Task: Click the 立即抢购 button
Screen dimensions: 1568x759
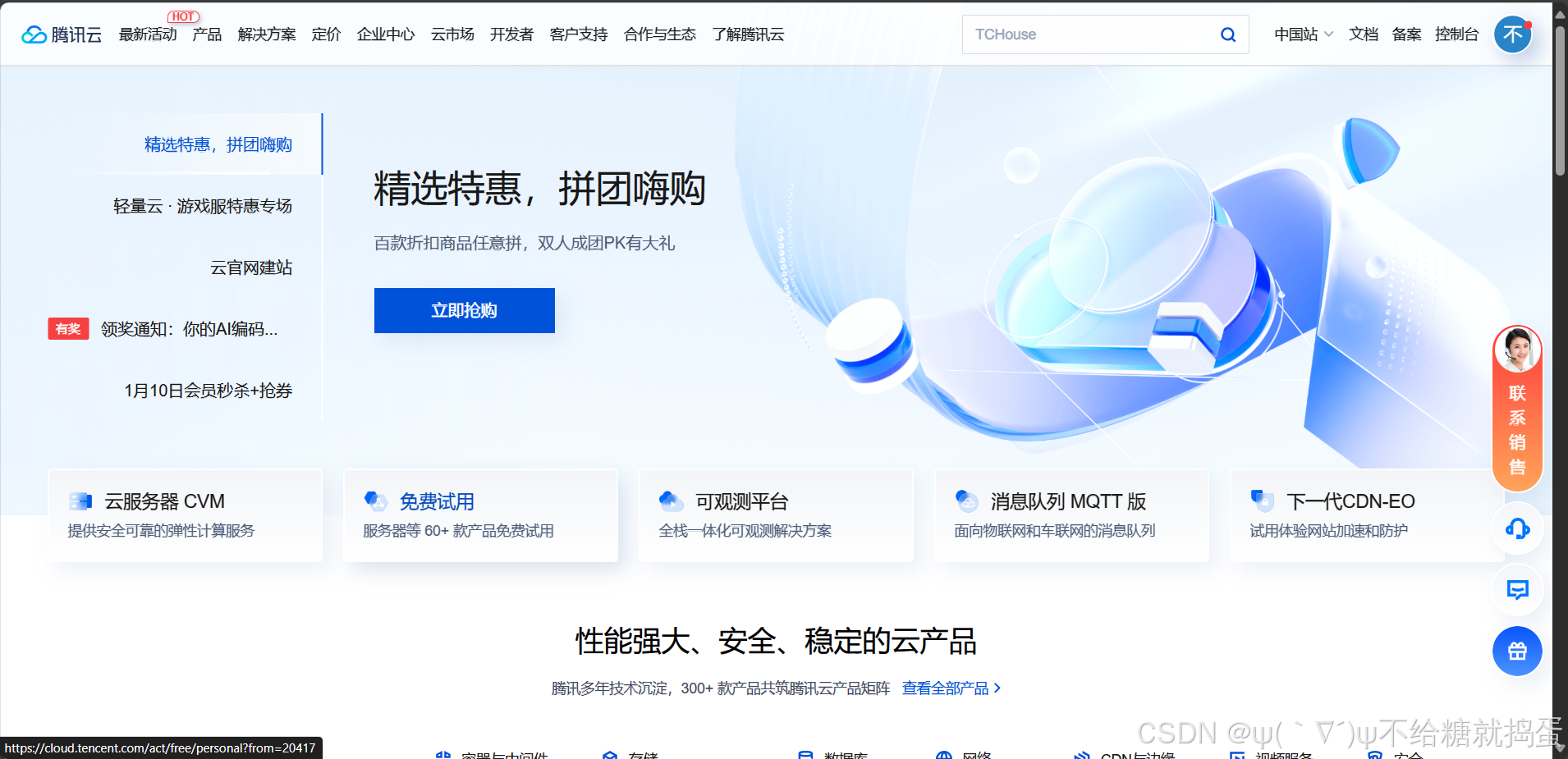Action: pos(465,310)
